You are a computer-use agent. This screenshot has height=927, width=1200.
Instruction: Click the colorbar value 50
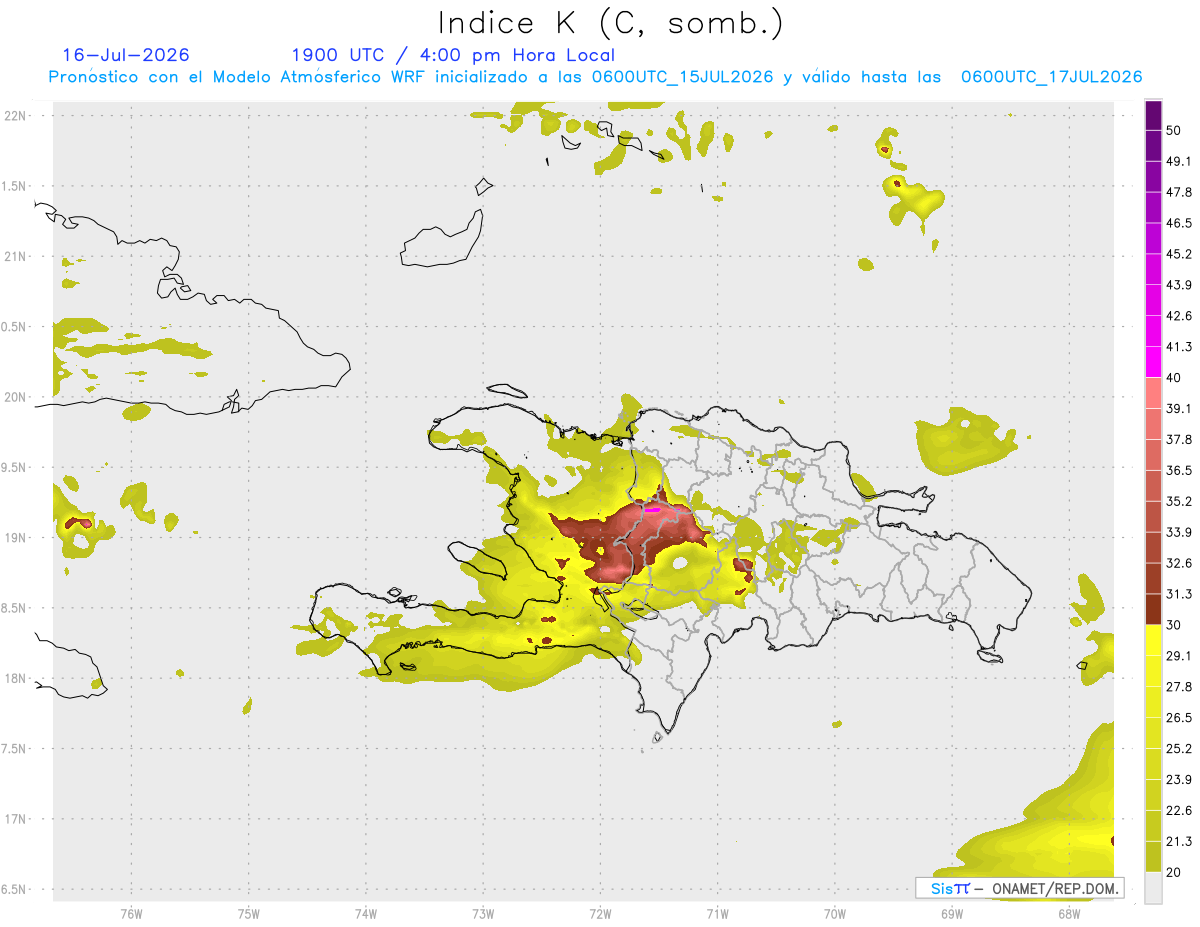pos(1173,131)
